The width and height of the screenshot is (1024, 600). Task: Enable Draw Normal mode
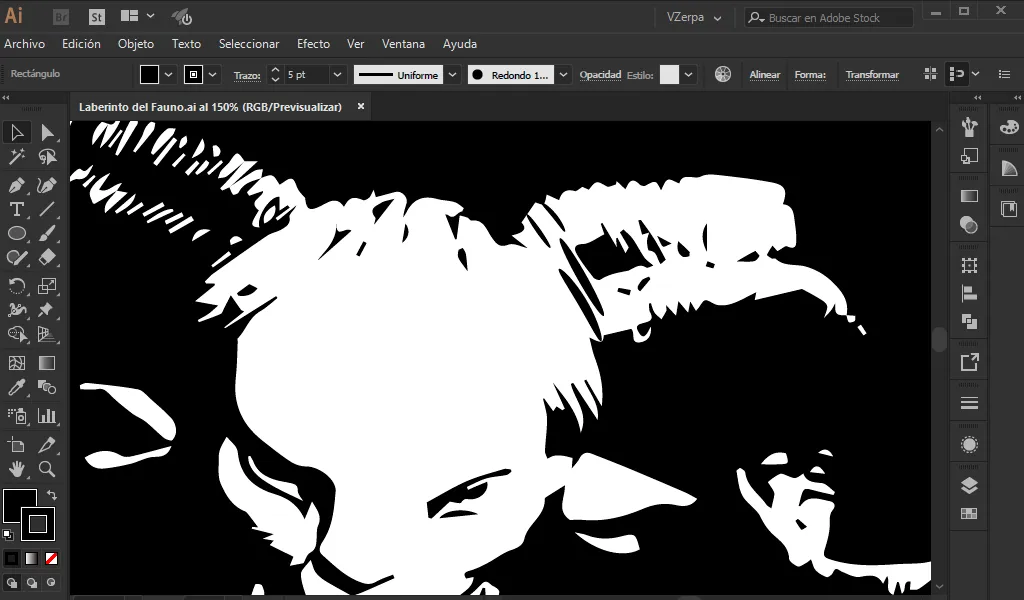click(x=12, y=582)
